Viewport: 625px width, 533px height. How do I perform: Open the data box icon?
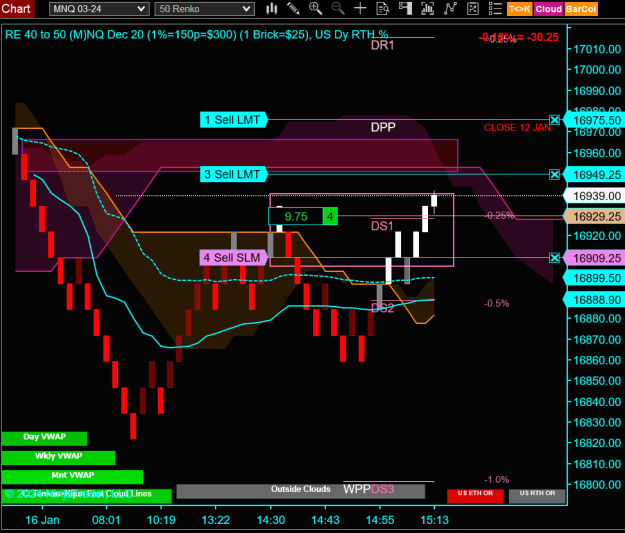382,9
